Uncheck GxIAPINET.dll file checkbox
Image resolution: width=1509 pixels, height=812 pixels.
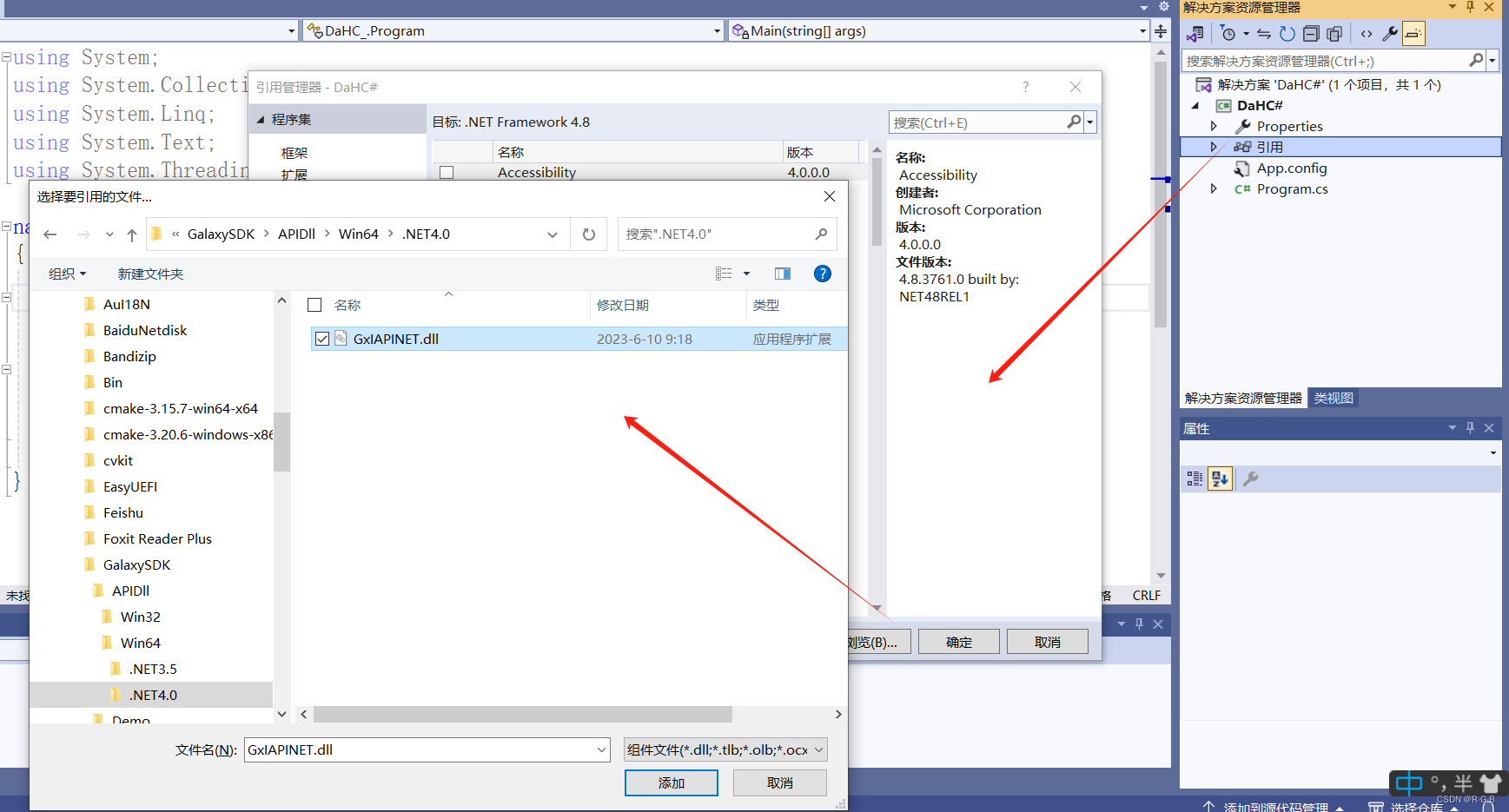[322, 339]
